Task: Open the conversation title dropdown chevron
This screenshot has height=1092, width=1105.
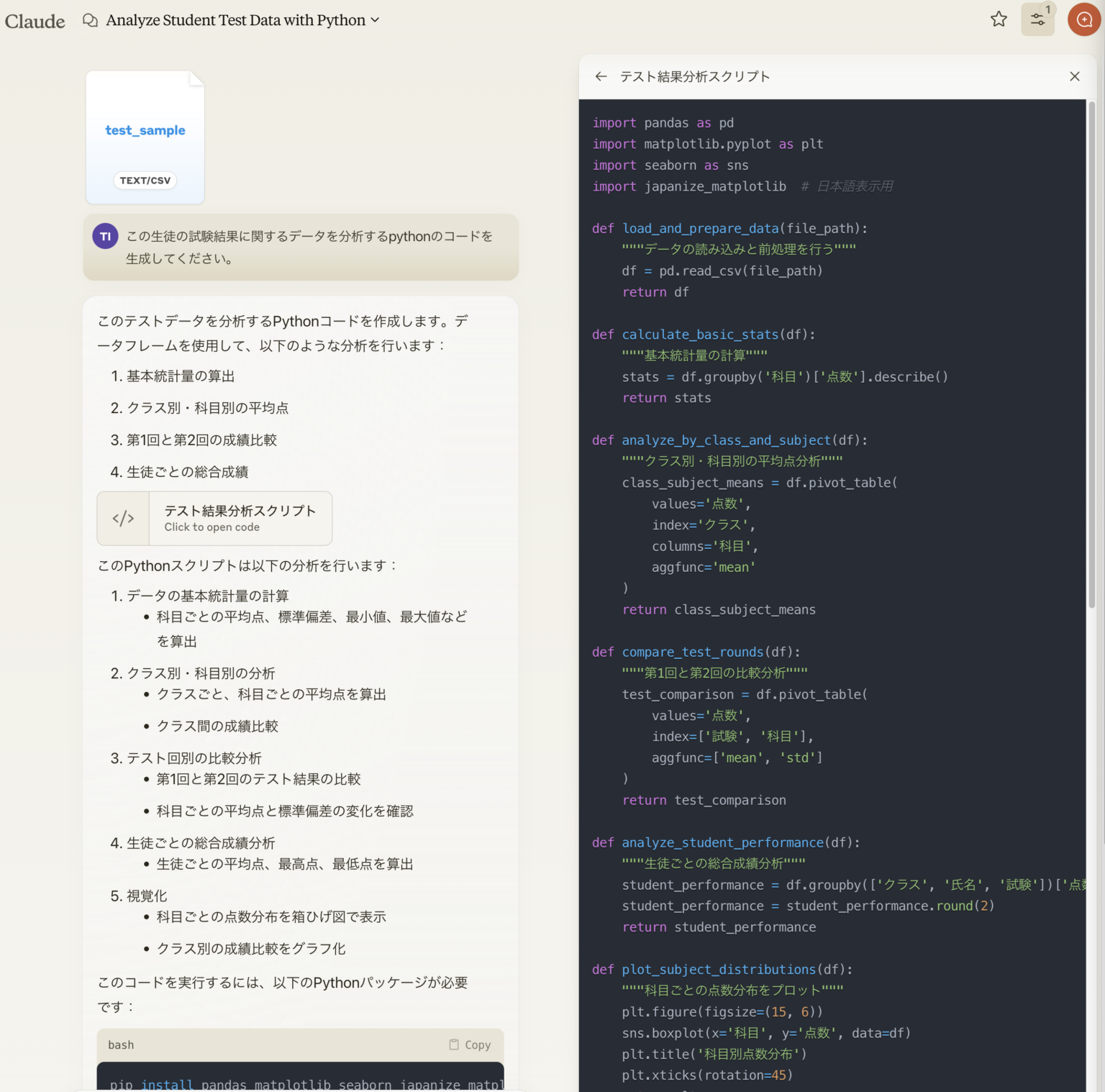Action: pyautogui.click(x=375, y=20)
